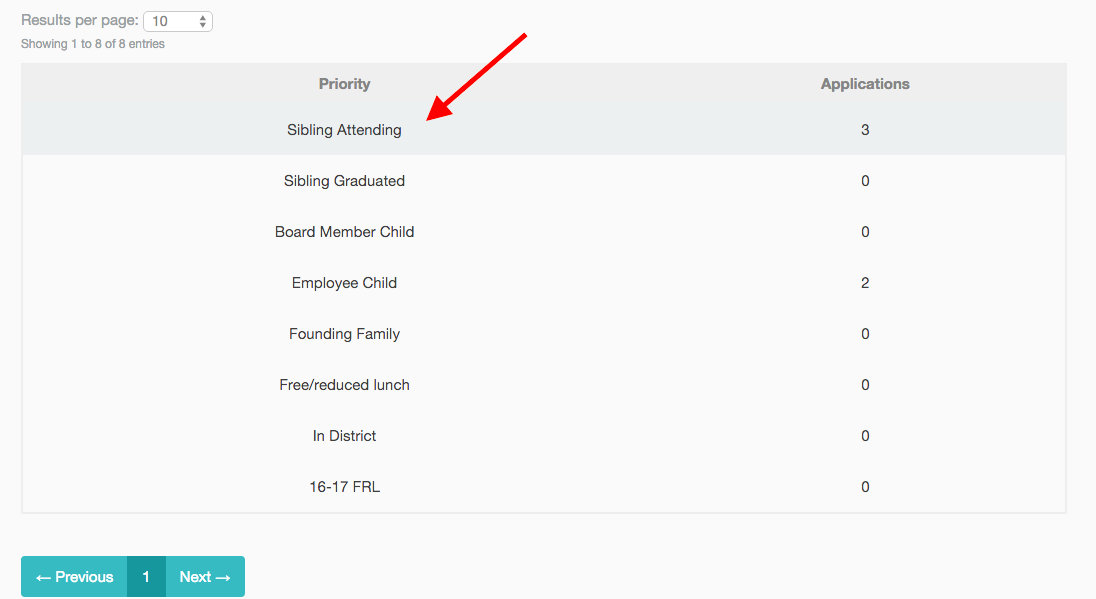Click the application count for 16-17 FRL
Viewport: 1096px width, 599px height.
coord(865,487)
